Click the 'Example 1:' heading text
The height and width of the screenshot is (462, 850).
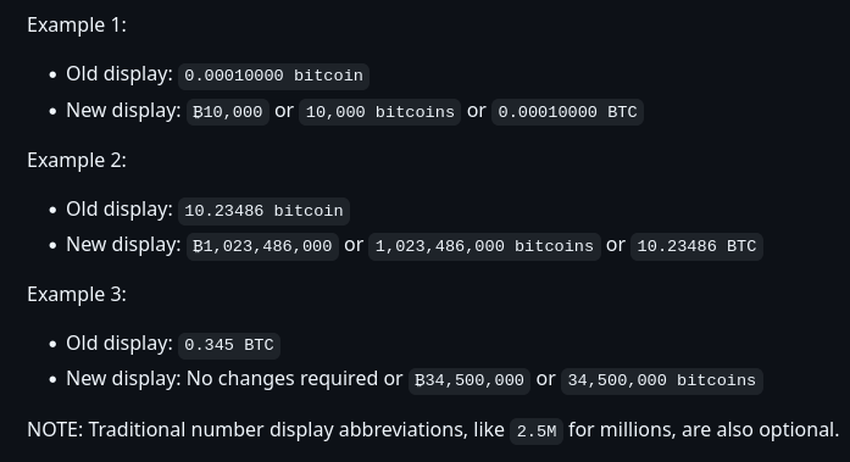point(77,25)
